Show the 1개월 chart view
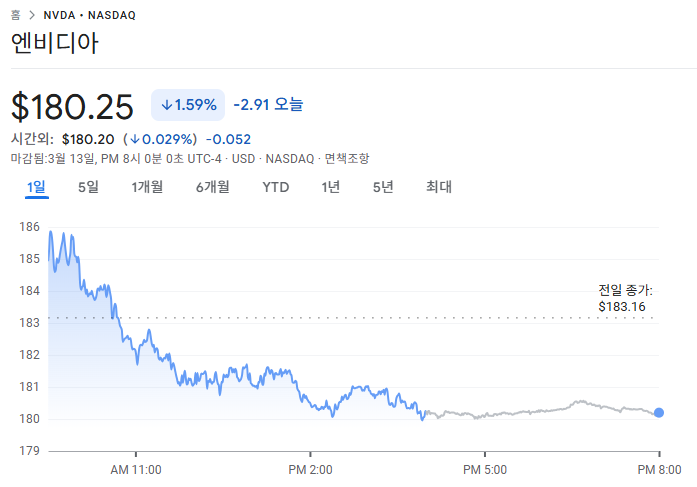 pos(147,186)
